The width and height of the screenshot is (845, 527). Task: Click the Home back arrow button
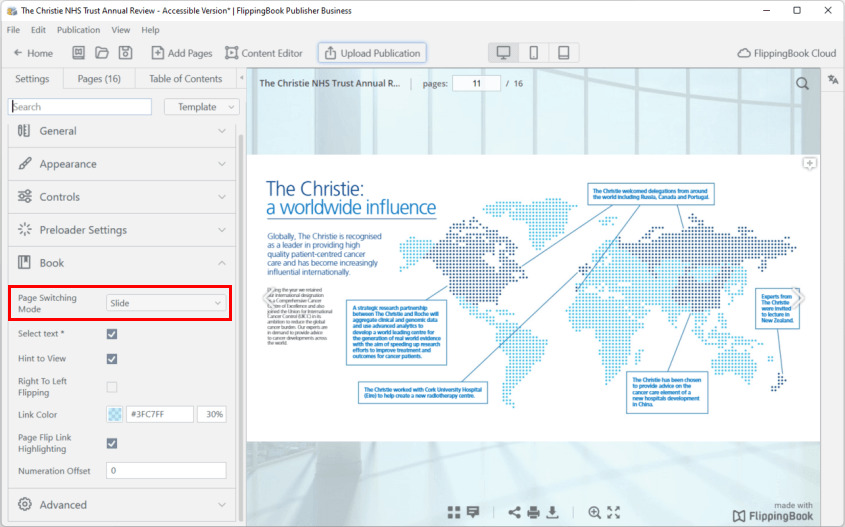(33, 53)
